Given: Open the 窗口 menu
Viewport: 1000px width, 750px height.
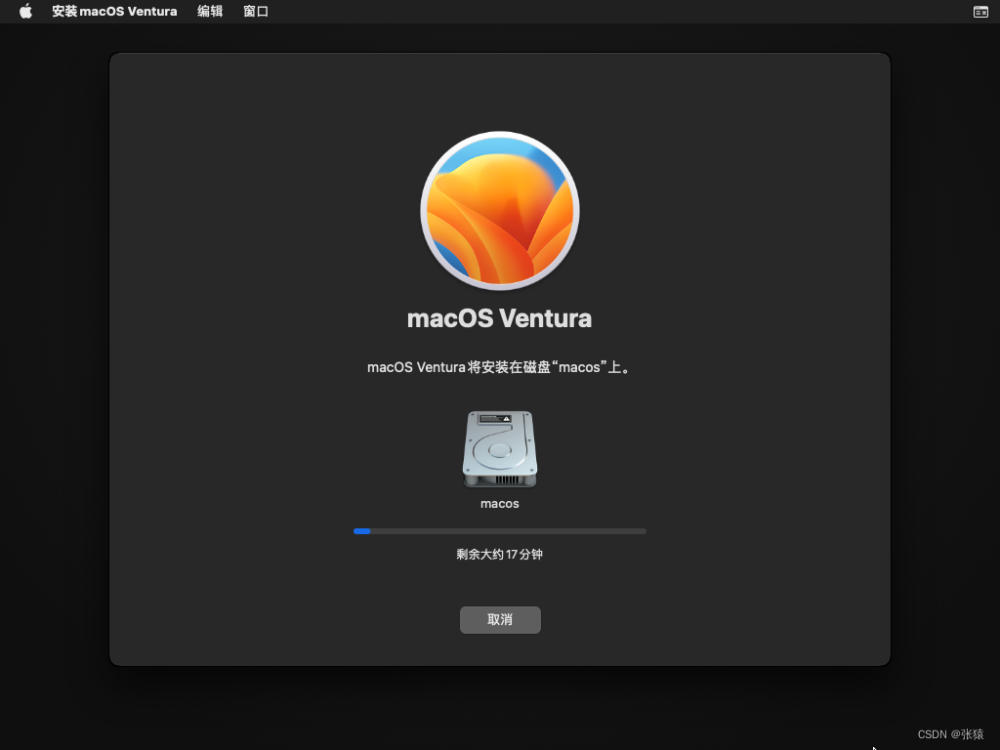Looking at the screenshot, I should [256, 11].
